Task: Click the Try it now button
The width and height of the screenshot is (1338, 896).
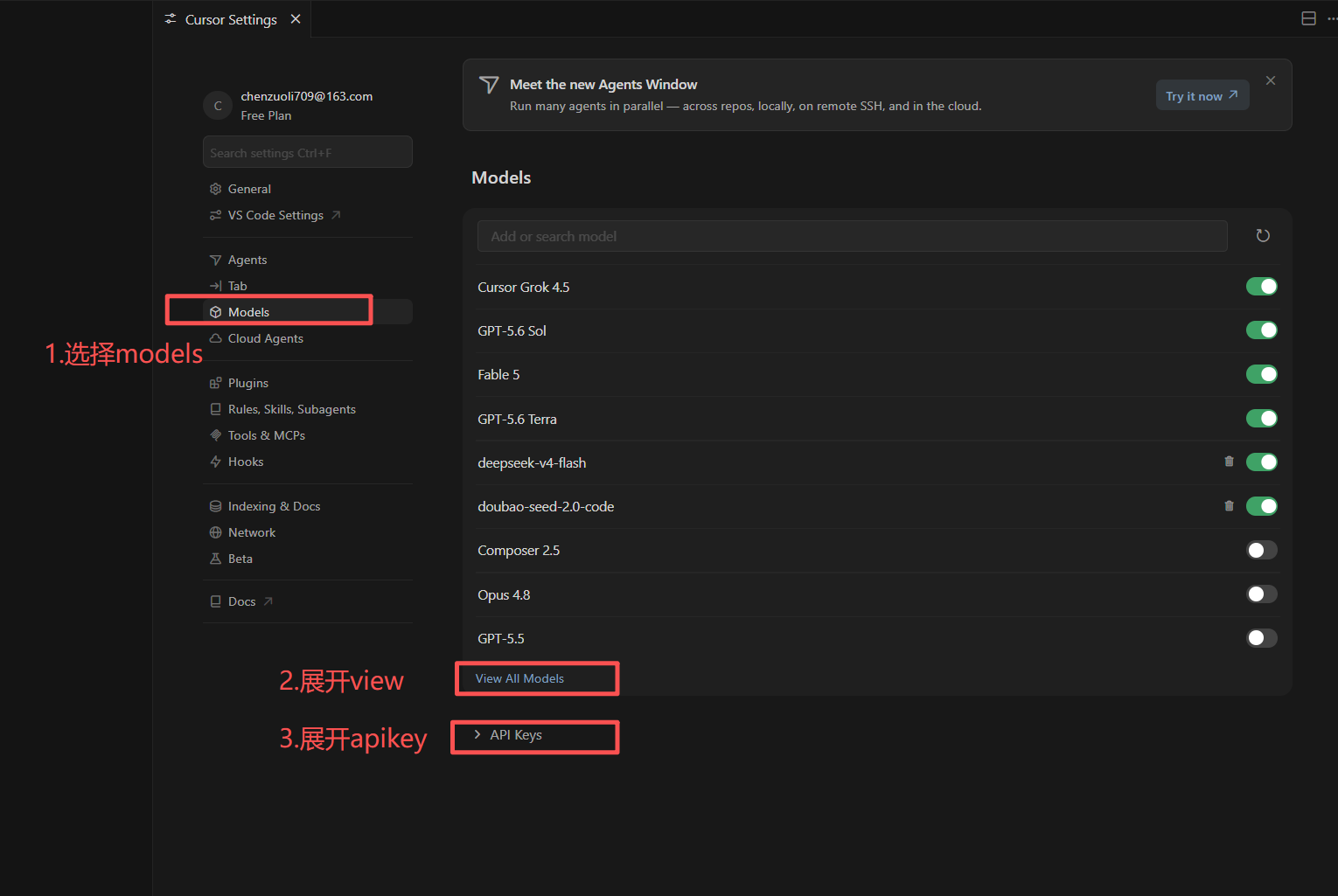Action: click(1202, 95)
